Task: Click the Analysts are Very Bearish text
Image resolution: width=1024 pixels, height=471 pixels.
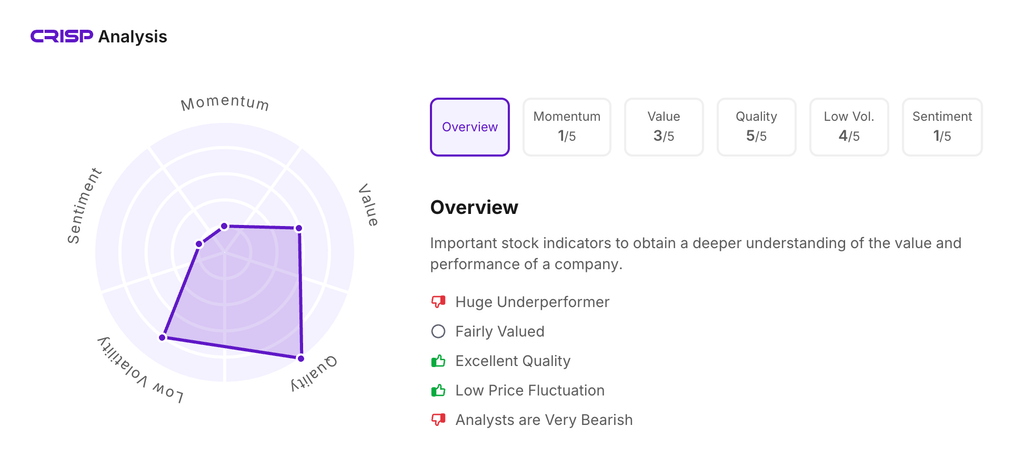Action: pyautogui.click(x=544, y=420)
